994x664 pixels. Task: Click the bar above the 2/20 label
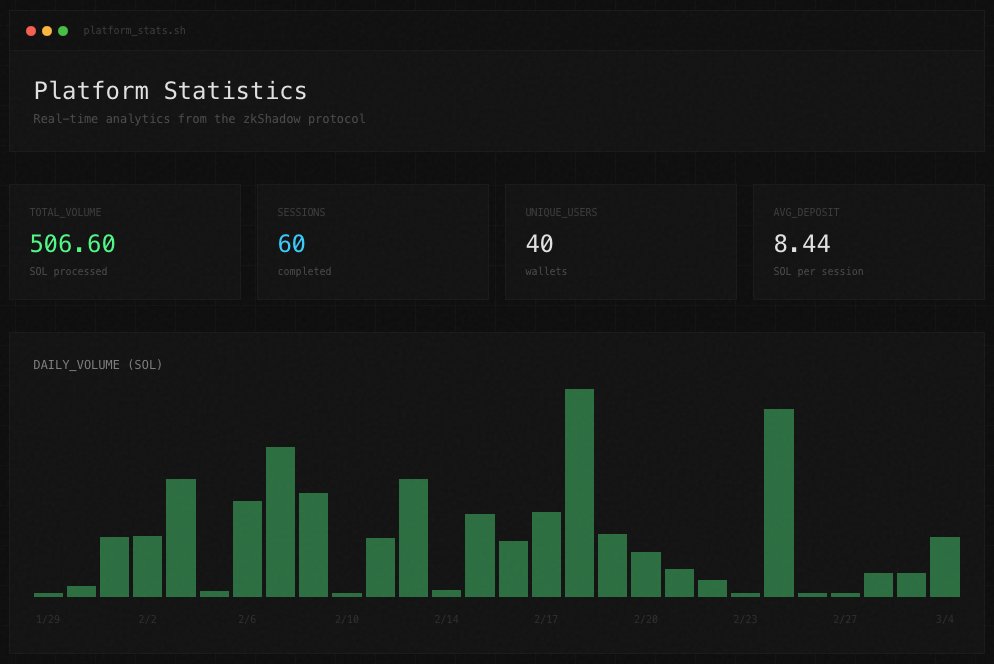(646, 574)
